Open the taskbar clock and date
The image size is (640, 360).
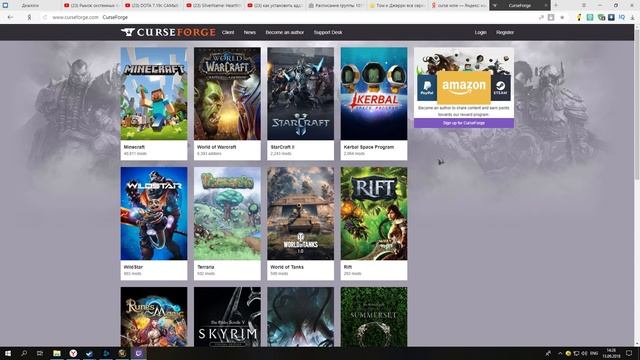pos(611,353)
